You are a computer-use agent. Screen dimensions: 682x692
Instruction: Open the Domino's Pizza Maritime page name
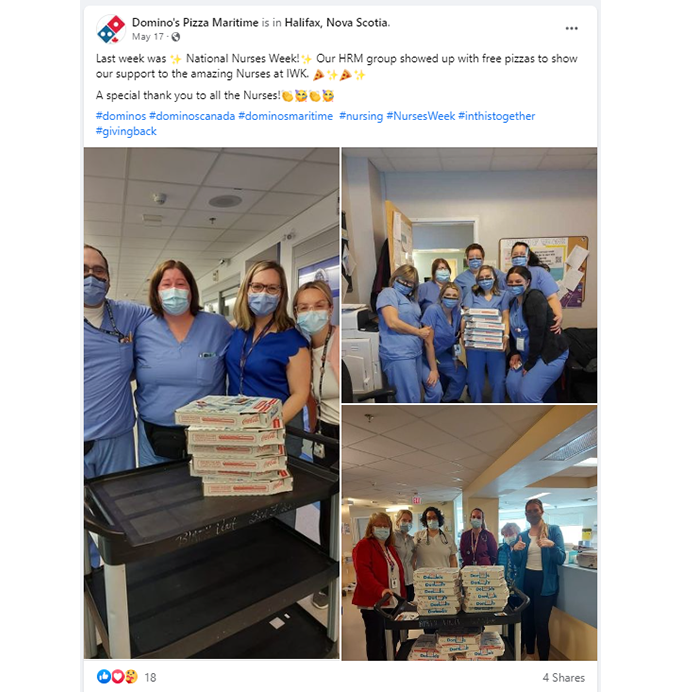[195, 23]
